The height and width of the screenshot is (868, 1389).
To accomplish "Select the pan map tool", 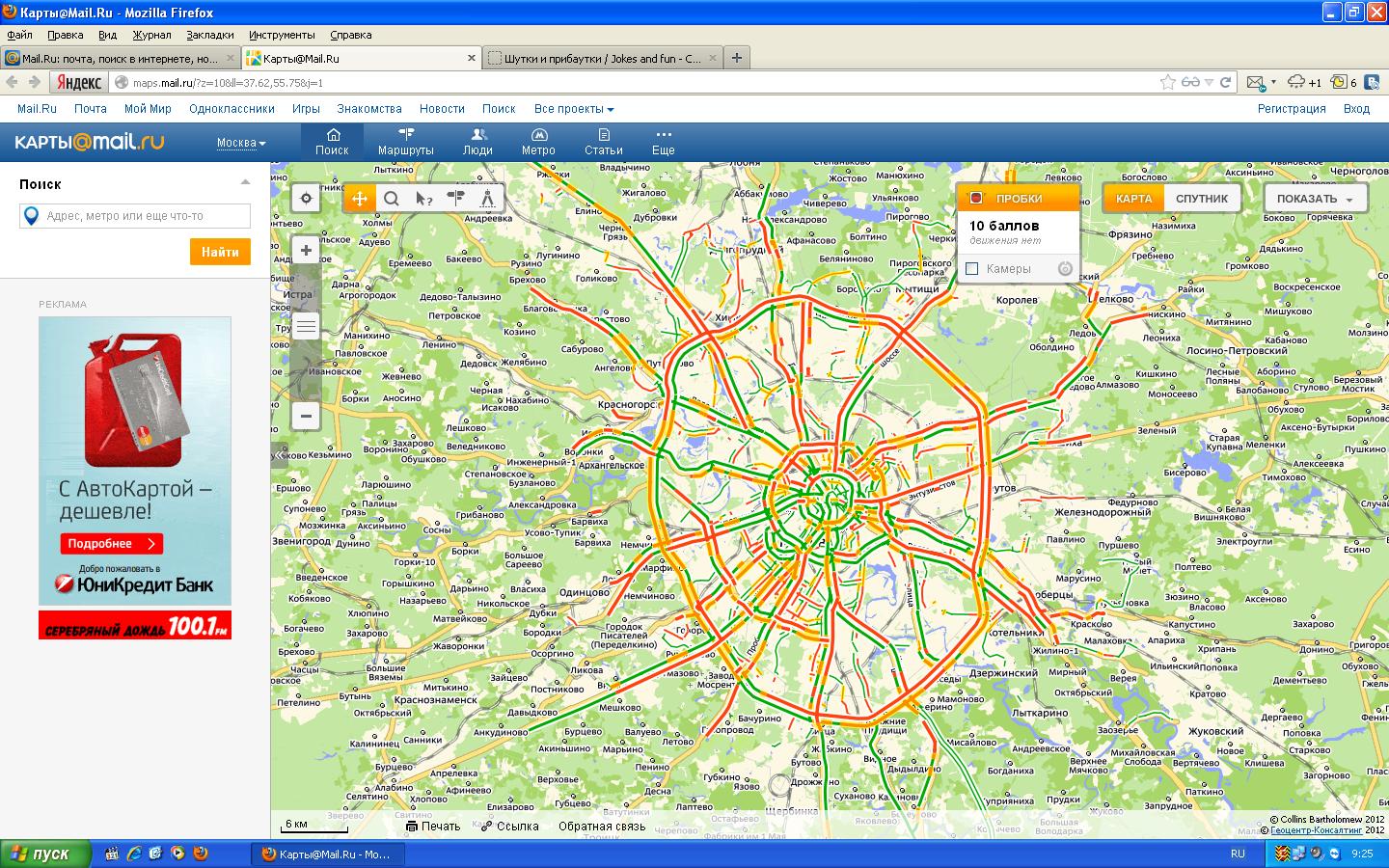I will point(360,199).
